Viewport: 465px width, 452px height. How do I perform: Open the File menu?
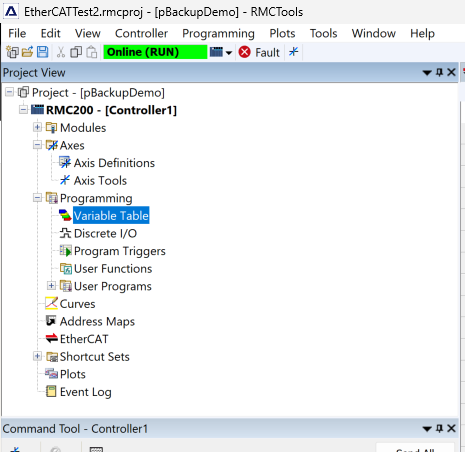[x=17, y=33]
